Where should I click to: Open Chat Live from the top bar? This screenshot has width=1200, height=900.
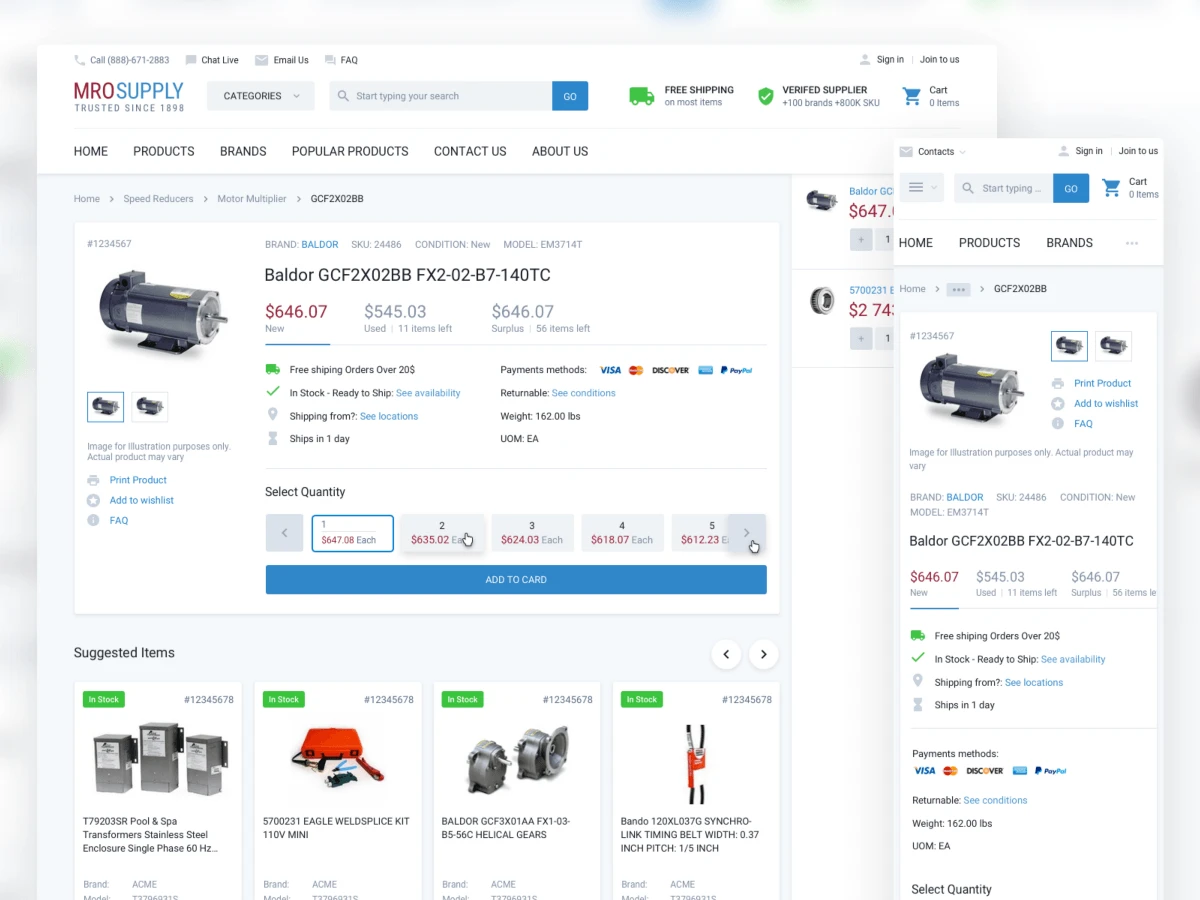click(x=211, y=60)
